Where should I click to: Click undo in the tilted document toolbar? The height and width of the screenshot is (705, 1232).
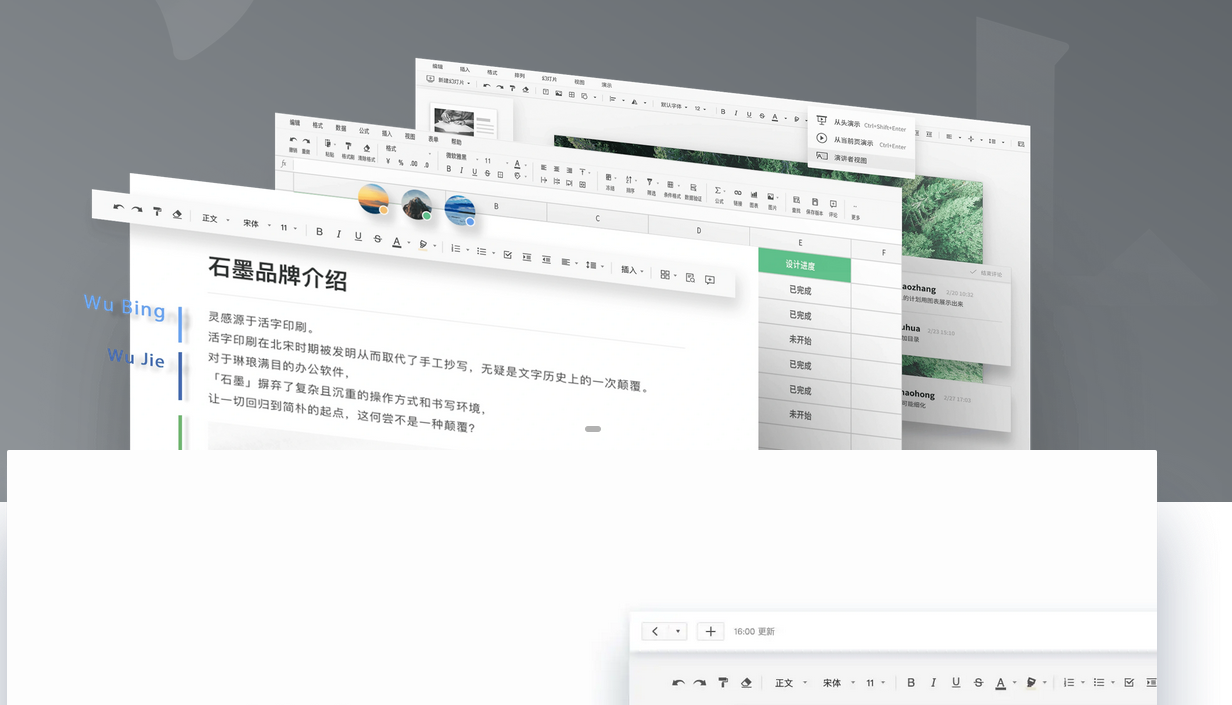point(119,208)
